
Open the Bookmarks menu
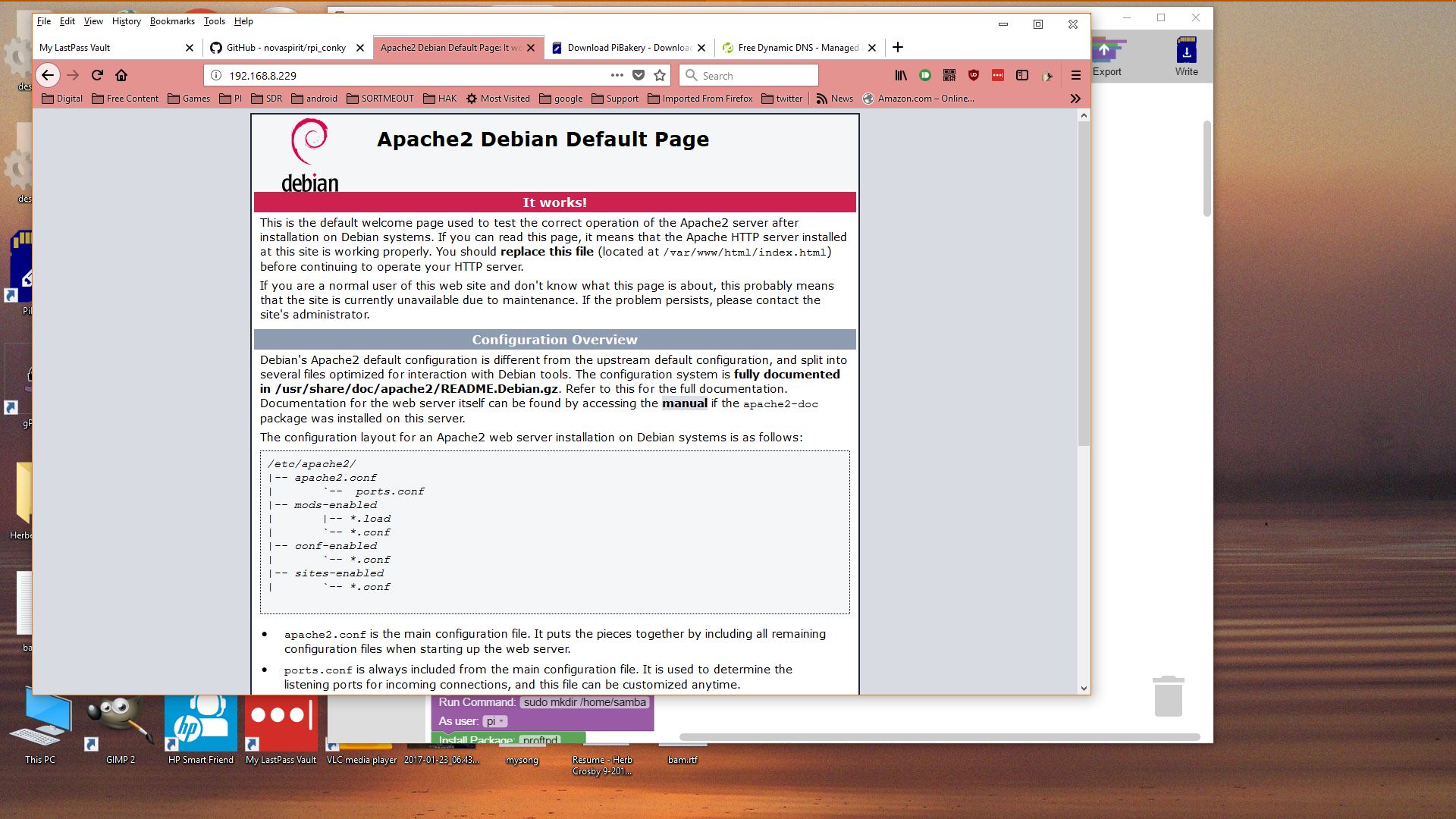point(172,21)
